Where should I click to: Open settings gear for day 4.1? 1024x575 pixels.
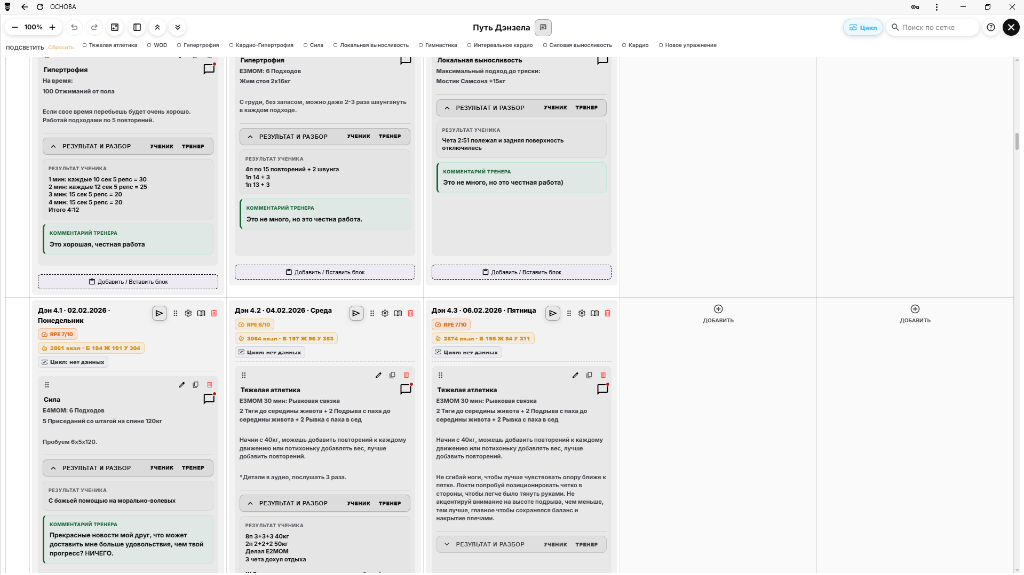(x=188, y=314)
